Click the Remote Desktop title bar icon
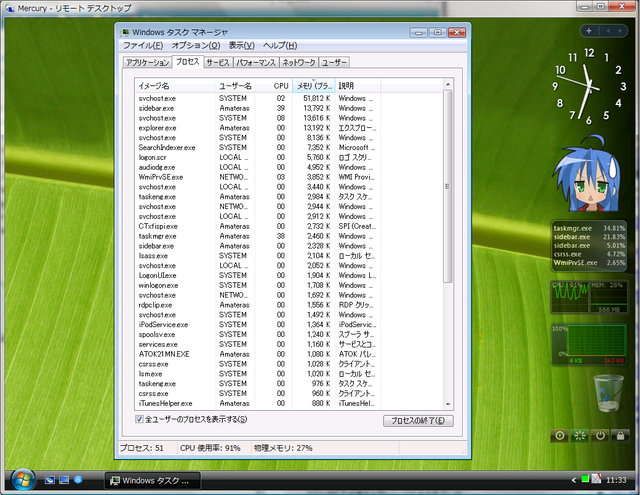The height and width of the screenshot is (495, 640). (x=9, y=8)
